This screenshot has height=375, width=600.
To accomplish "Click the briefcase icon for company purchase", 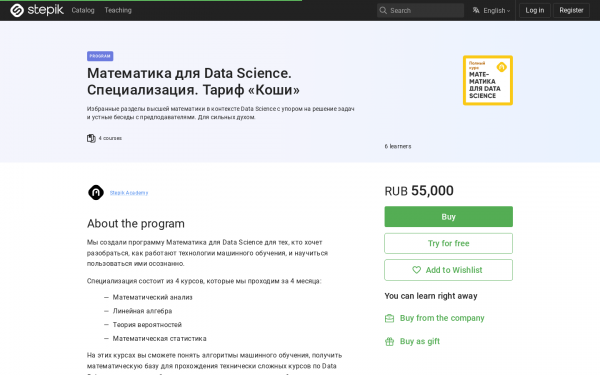I will click(389, 318).
